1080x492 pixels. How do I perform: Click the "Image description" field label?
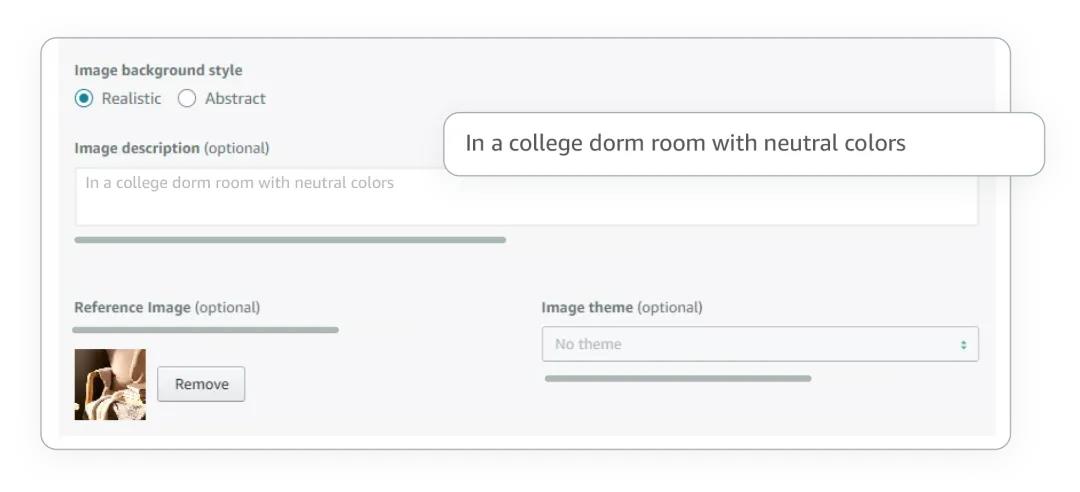tap(137, 148)
